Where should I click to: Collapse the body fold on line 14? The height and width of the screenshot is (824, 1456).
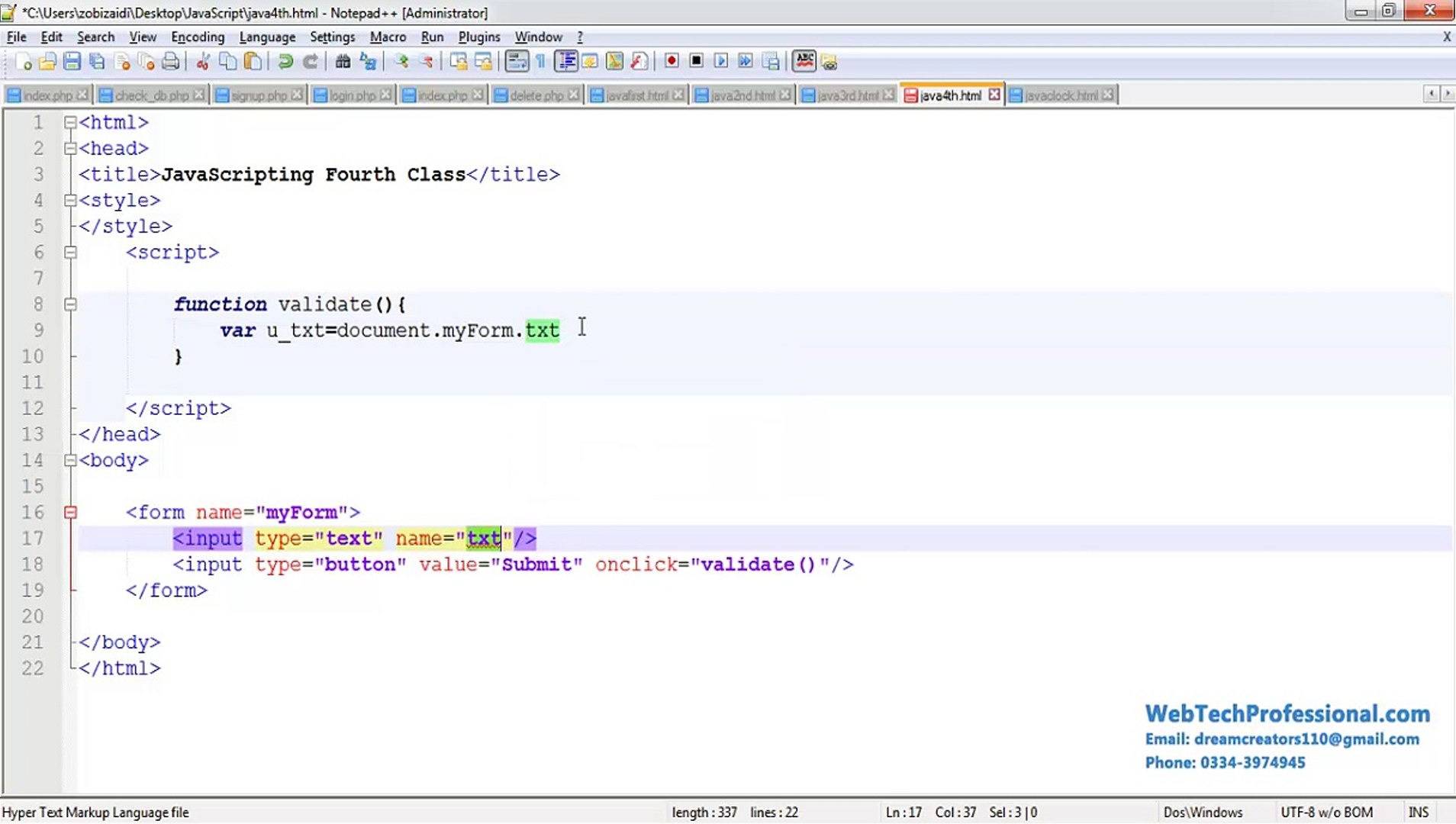[70, 460]
